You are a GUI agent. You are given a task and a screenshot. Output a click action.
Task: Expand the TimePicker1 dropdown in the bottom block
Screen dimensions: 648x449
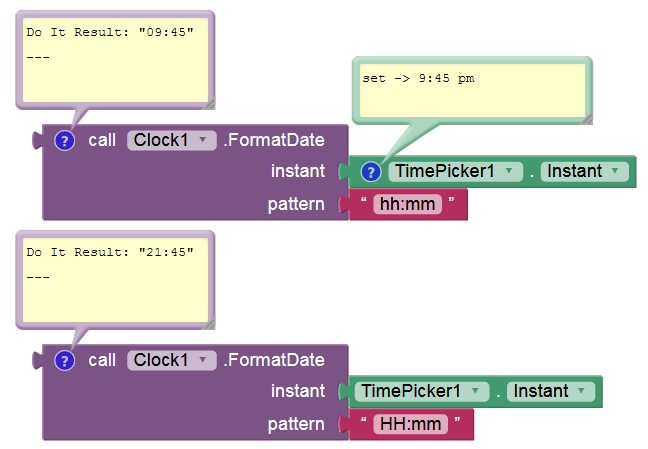tap(420, 391)
